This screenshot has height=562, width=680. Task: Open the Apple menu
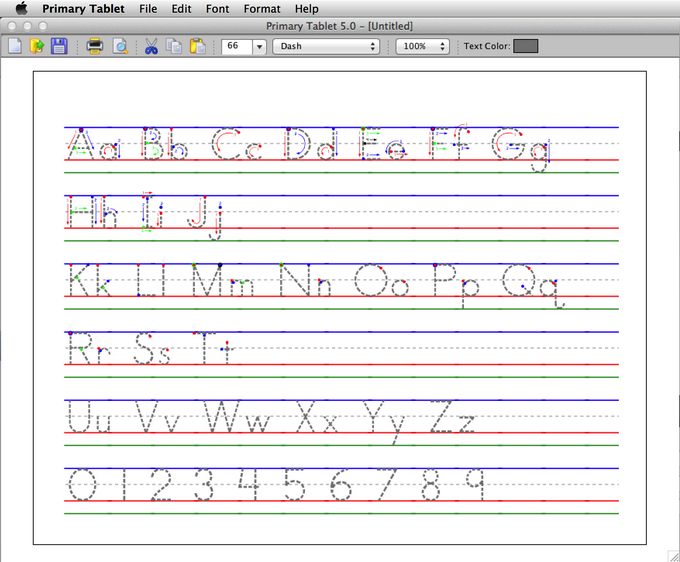point(21,8)
